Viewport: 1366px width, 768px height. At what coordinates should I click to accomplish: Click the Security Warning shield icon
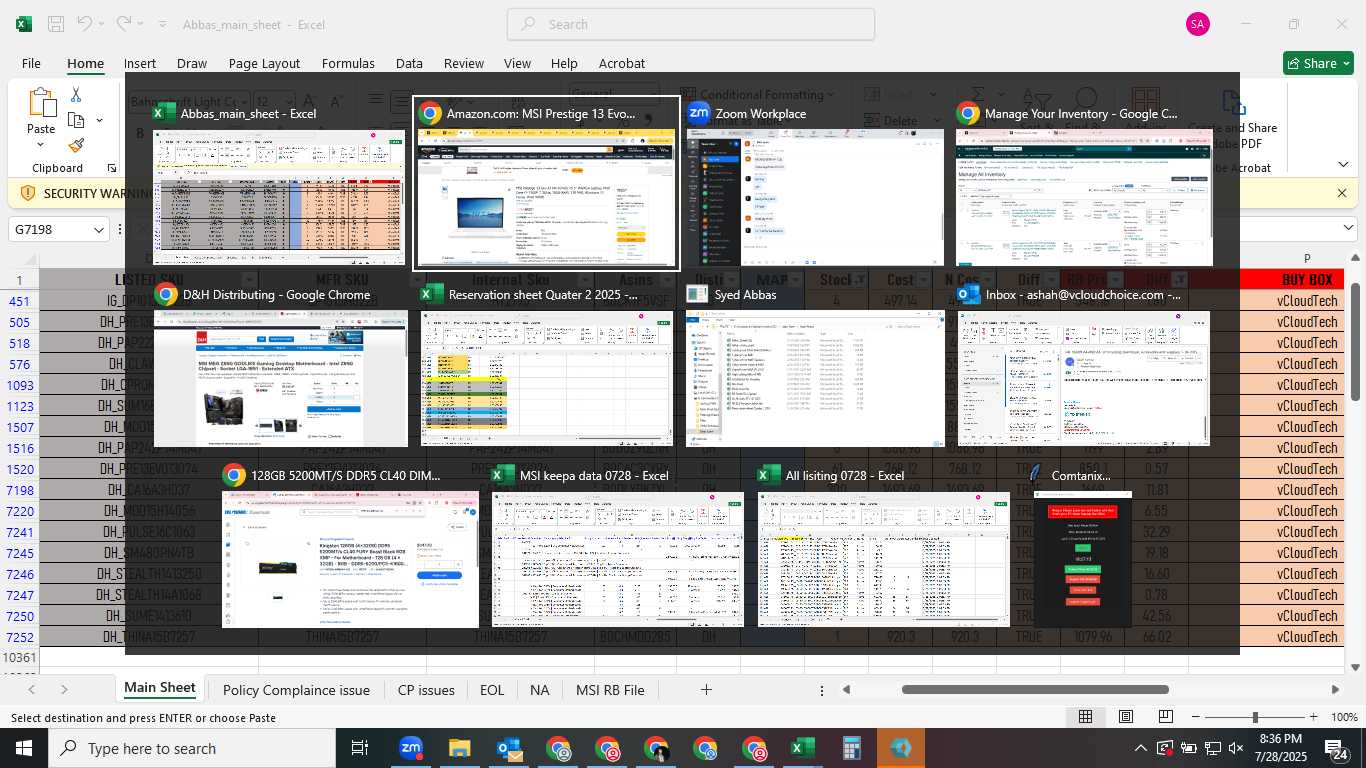click(x=27, y=193)
